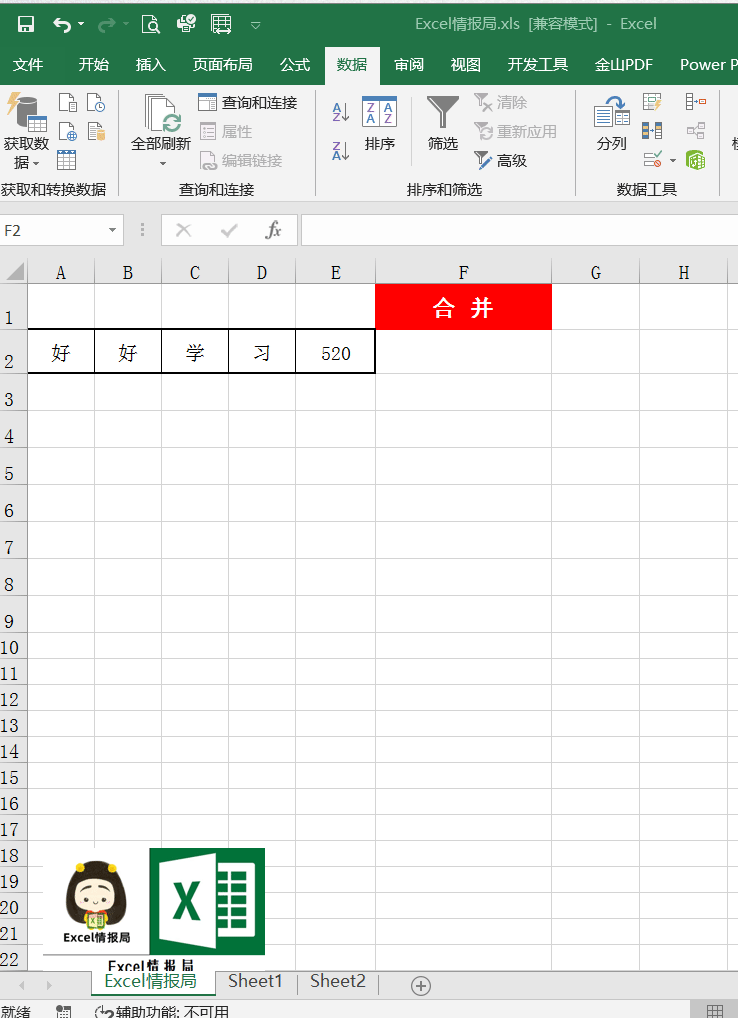Viewport: 738px width, 1018px height.
Task: Open the Undo history dropdown arrow
Action: pos(81,25)
